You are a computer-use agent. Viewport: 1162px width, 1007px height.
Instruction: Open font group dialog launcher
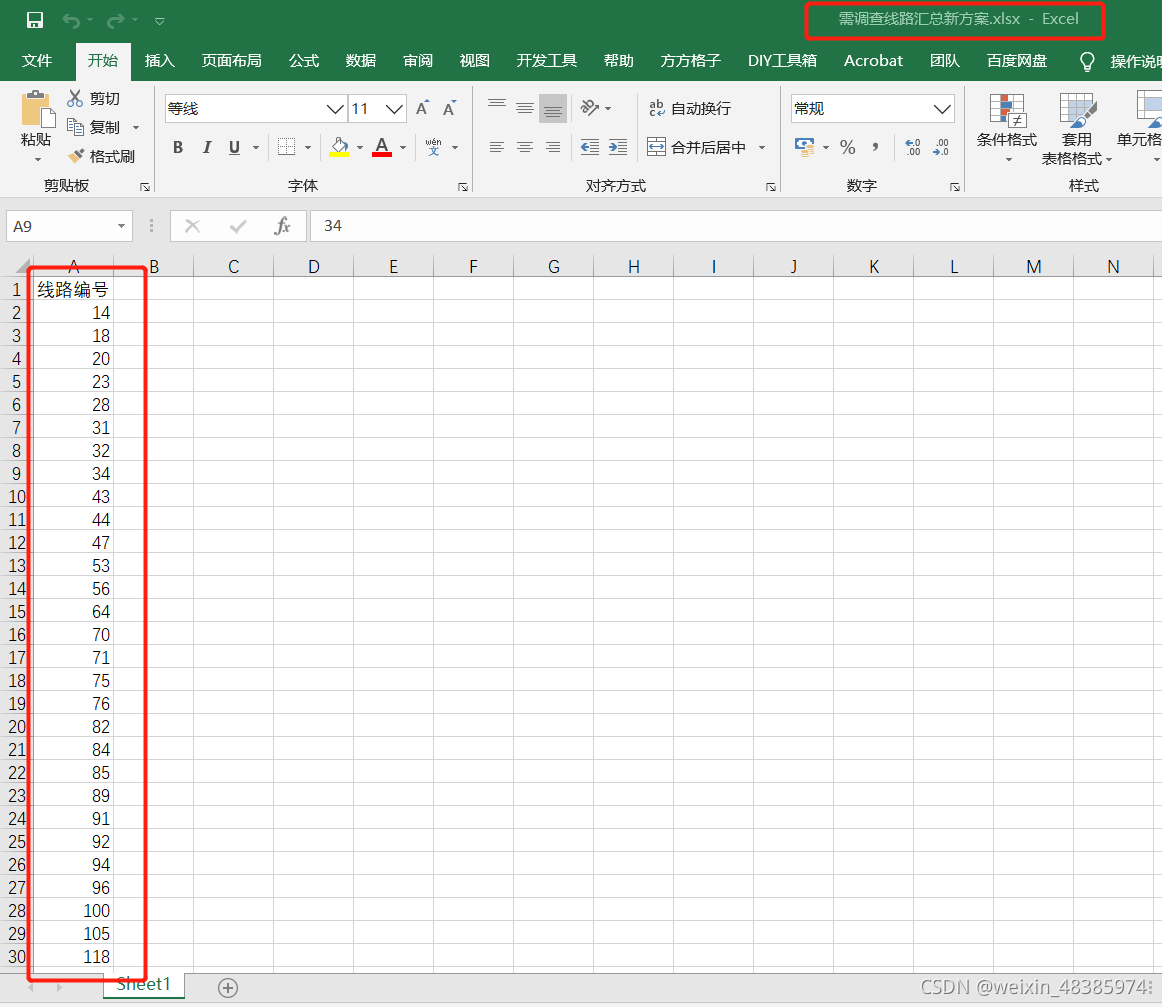(x=462, y=187)
